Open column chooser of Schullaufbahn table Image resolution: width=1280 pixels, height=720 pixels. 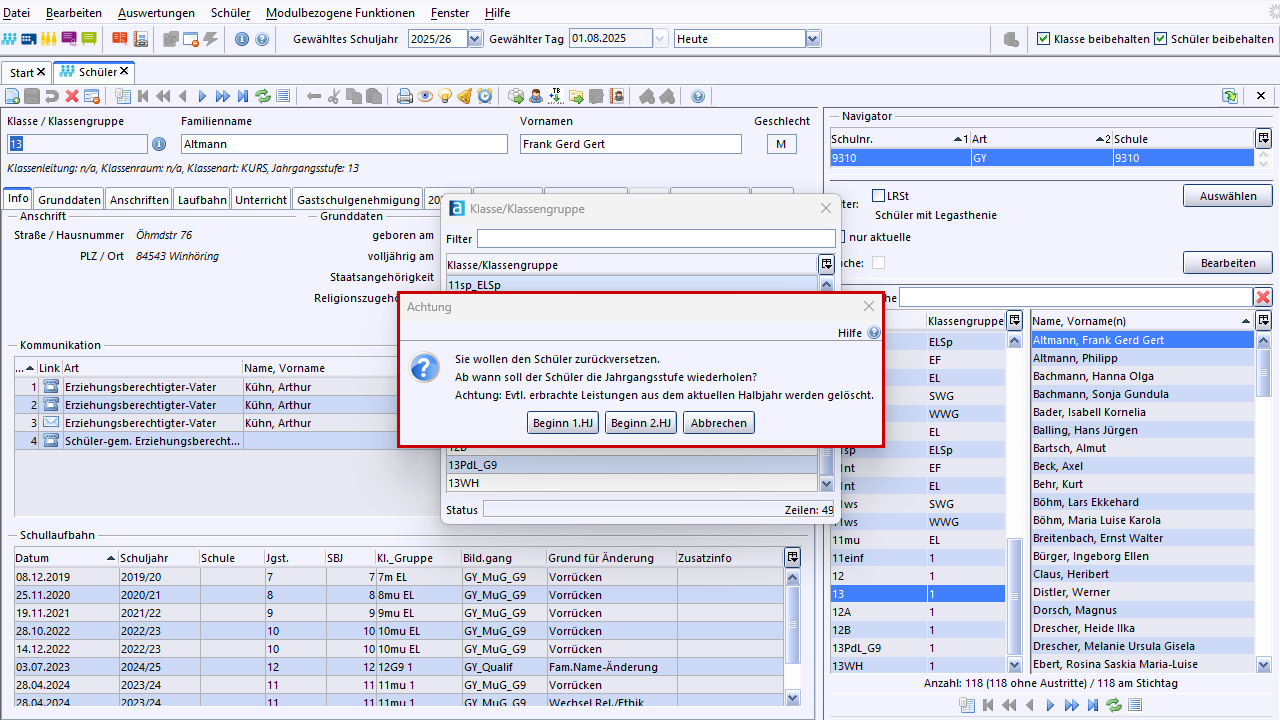pyautogui.click(x=793, y=557)
